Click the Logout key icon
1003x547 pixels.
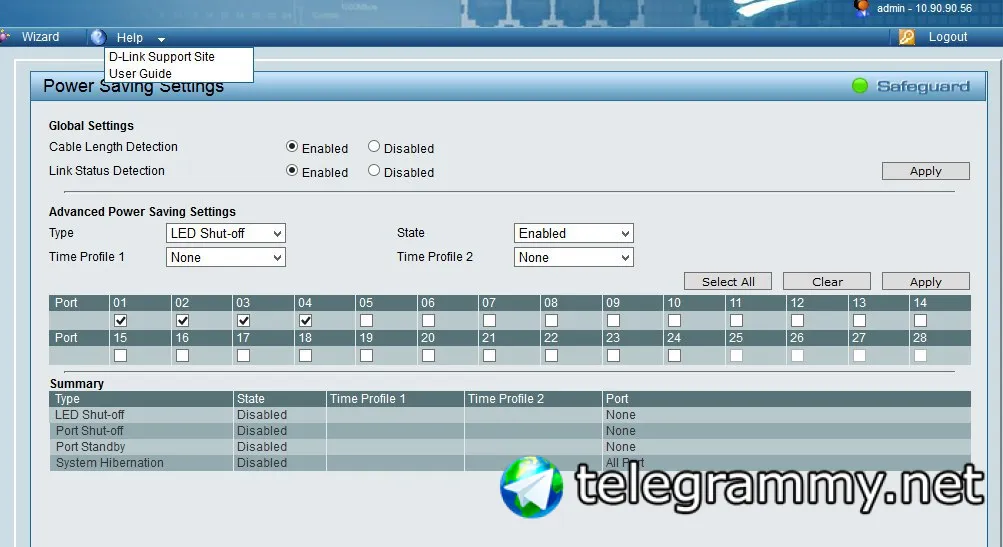click(x=906, y=37)
